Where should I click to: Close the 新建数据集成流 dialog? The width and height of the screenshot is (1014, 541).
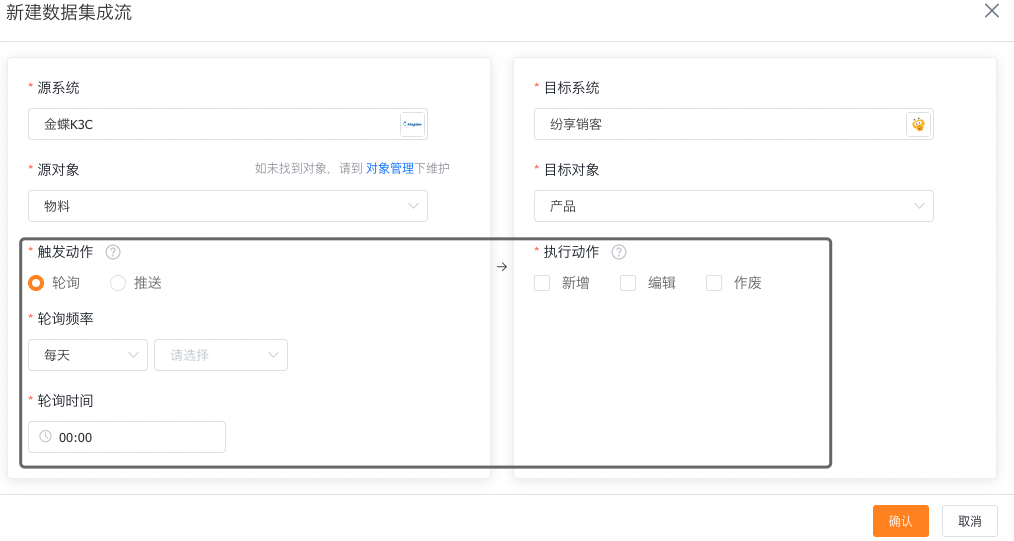coord(991,10)
